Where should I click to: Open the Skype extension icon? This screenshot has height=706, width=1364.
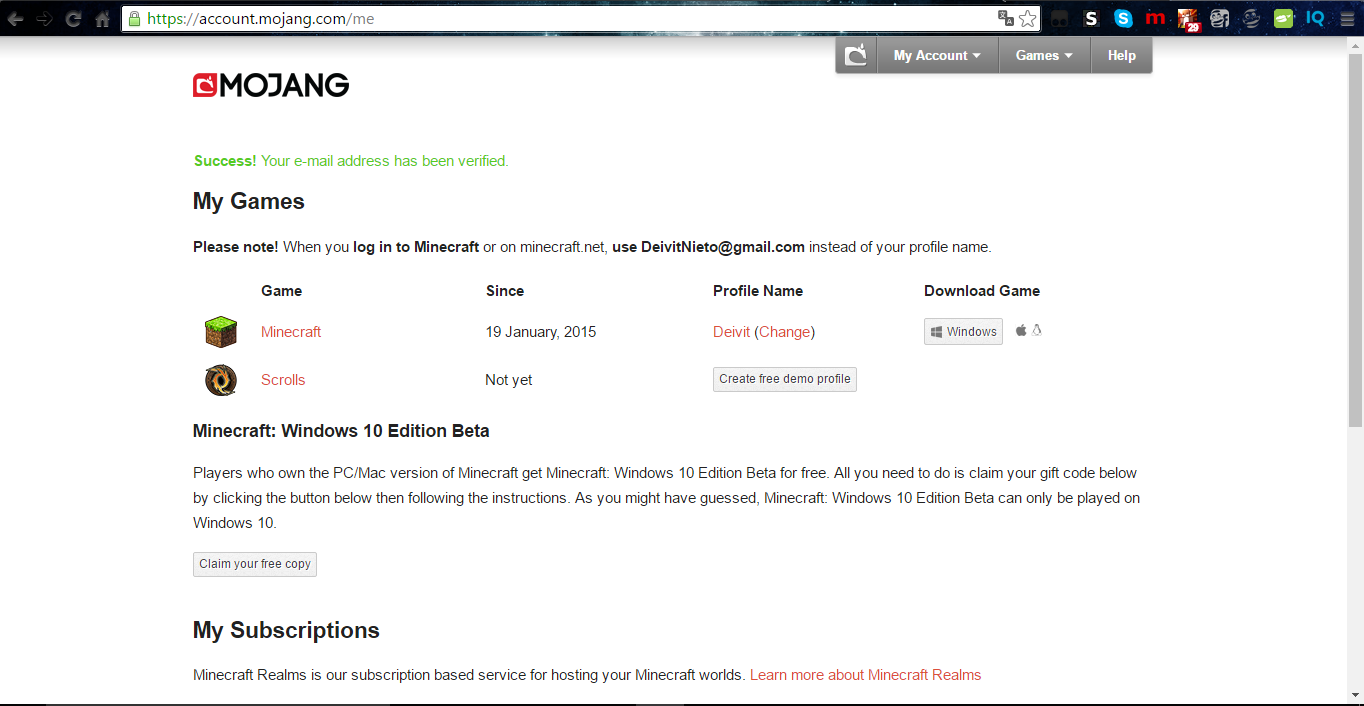tap(1123, 18)
